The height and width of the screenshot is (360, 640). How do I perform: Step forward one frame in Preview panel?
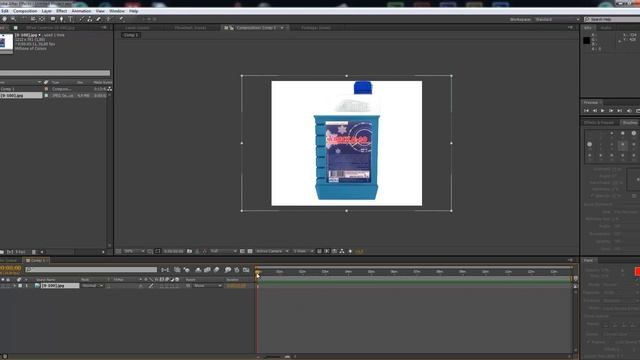point(611,111)
